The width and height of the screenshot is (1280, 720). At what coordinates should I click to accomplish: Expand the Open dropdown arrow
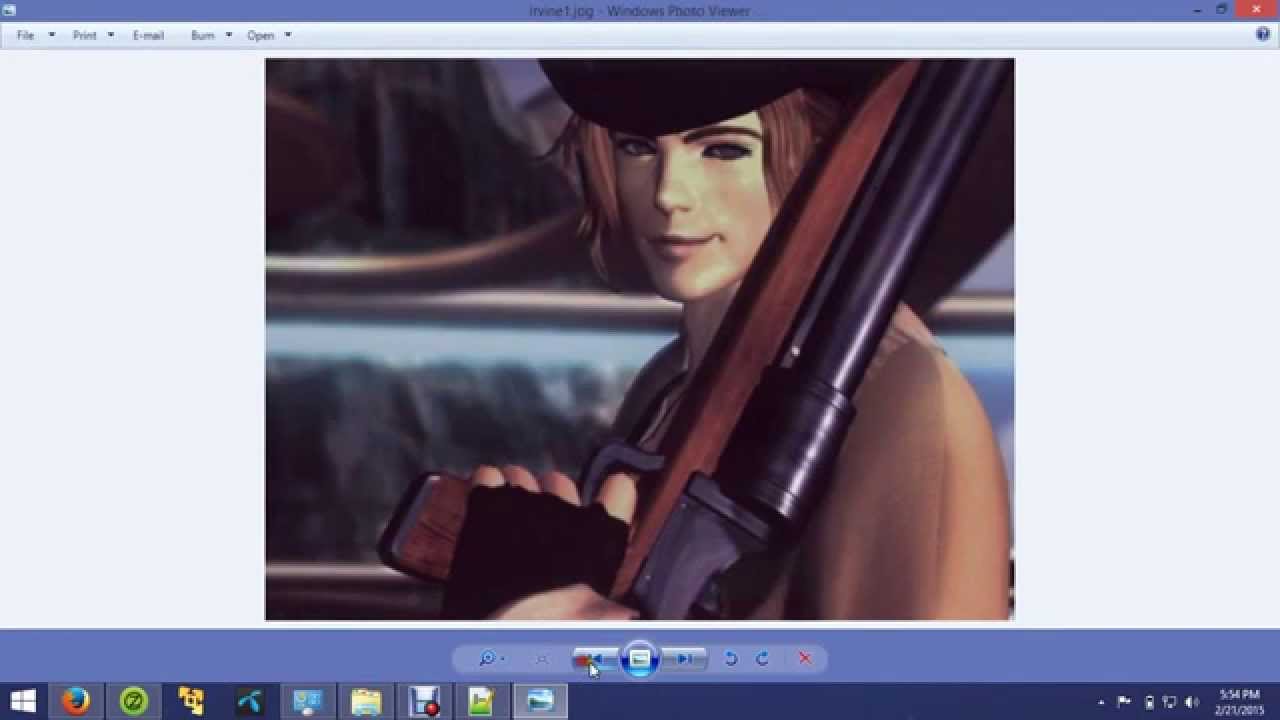[288, 35]
